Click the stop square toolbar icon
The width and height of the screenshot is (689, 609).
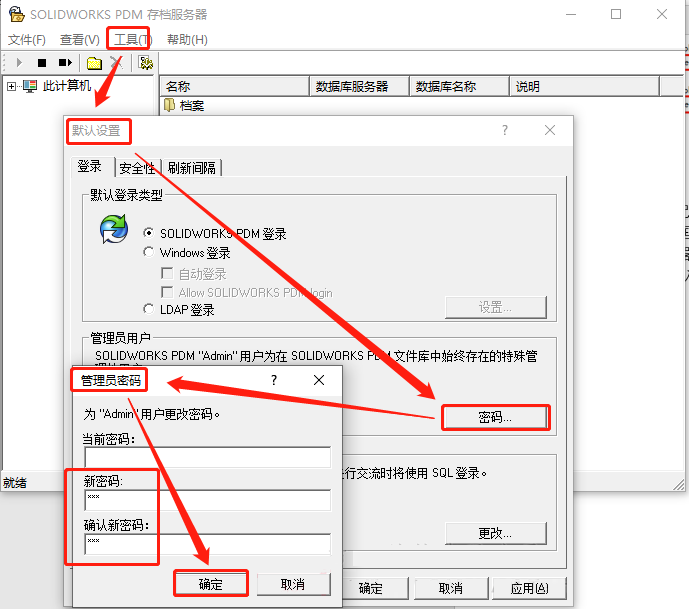click(x=42, y=63)
